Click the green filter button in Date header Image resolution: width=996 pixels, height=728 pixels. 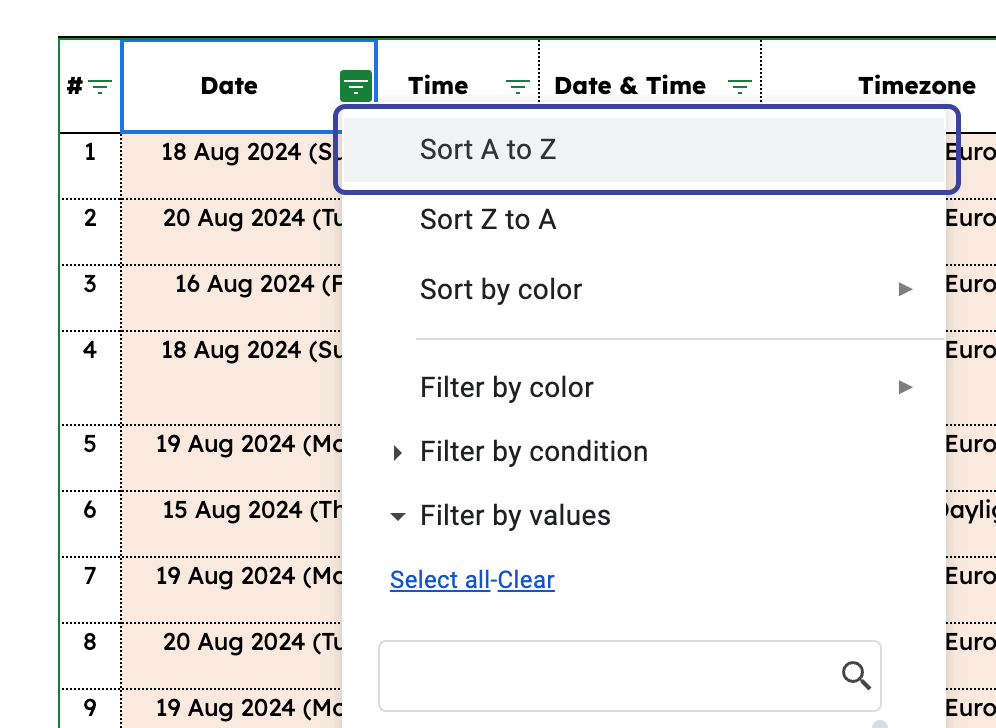coord(356,87)
